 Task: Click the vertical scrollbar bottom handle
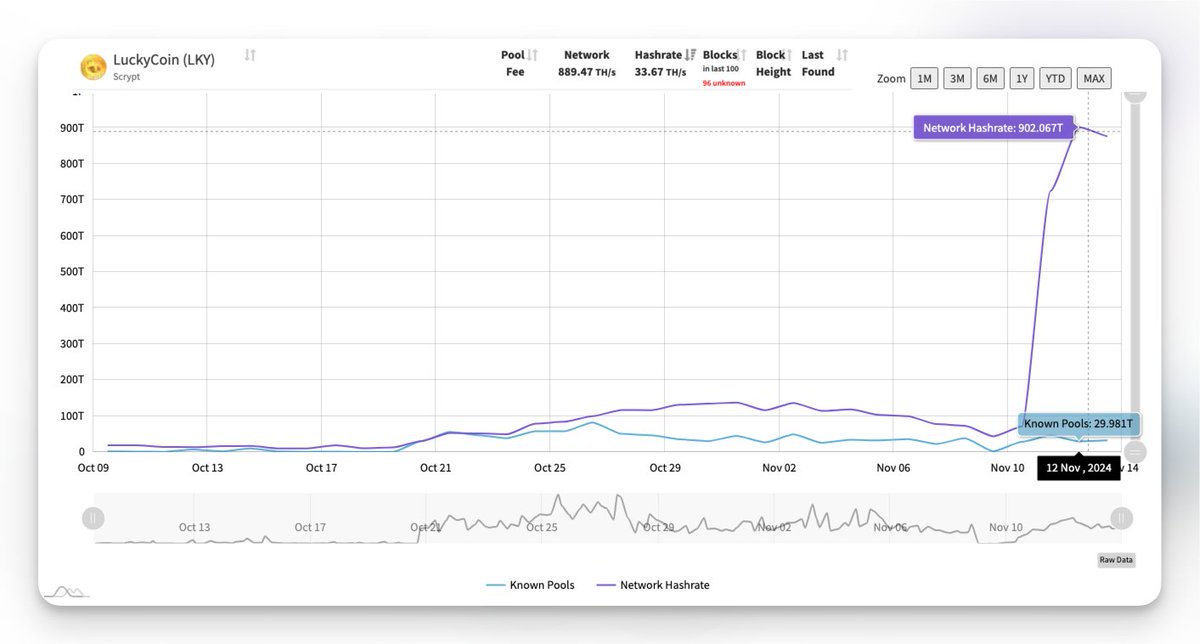click(1135, 451)
